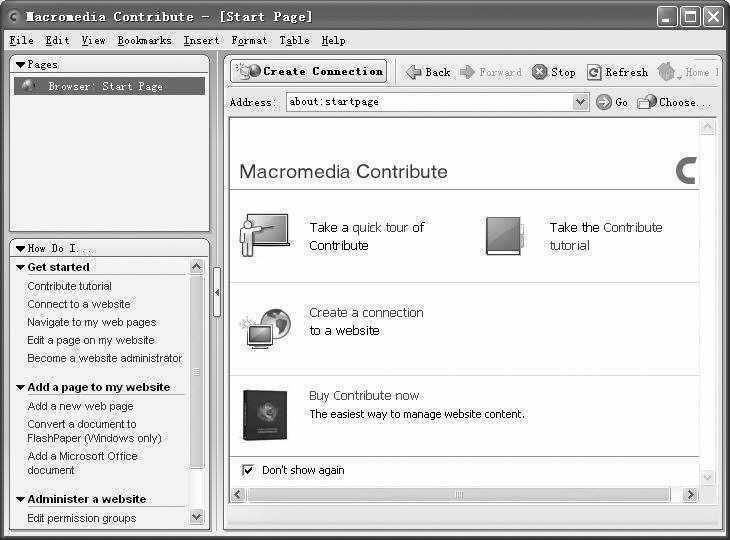Screen dimensions: 730x540
Task: Click the Contribute product box icon
Action: click(265, 414)
